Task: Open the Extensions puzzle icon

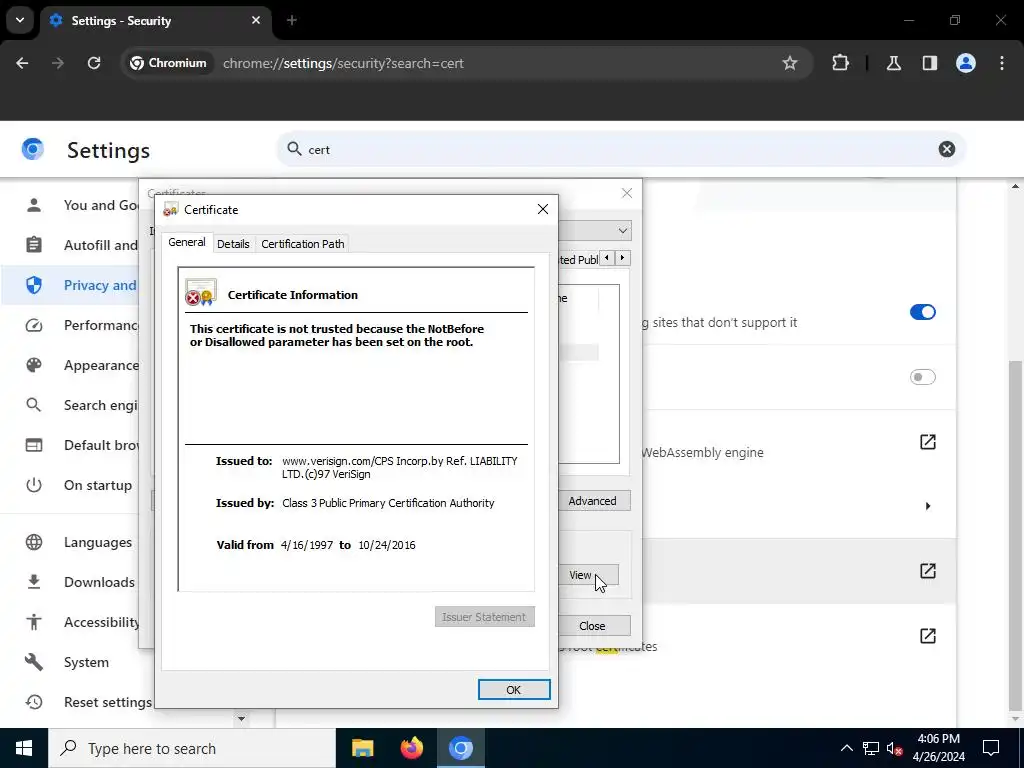Action: click(840, 63)
